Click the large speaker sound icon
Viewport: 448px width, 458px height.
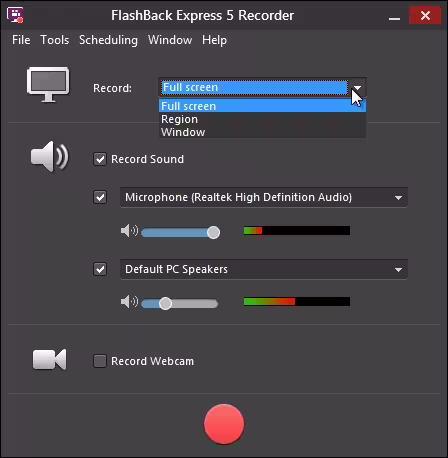(49, 156)
